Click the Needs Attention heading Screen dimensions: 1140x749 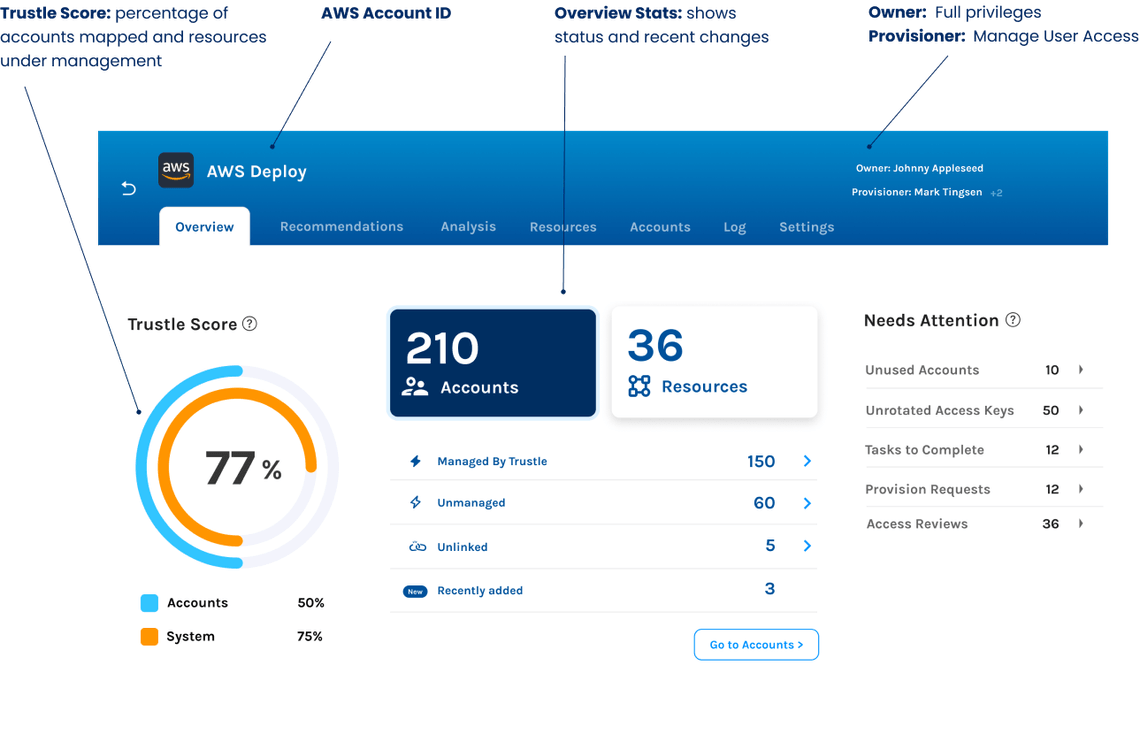(x=931, y=320)
